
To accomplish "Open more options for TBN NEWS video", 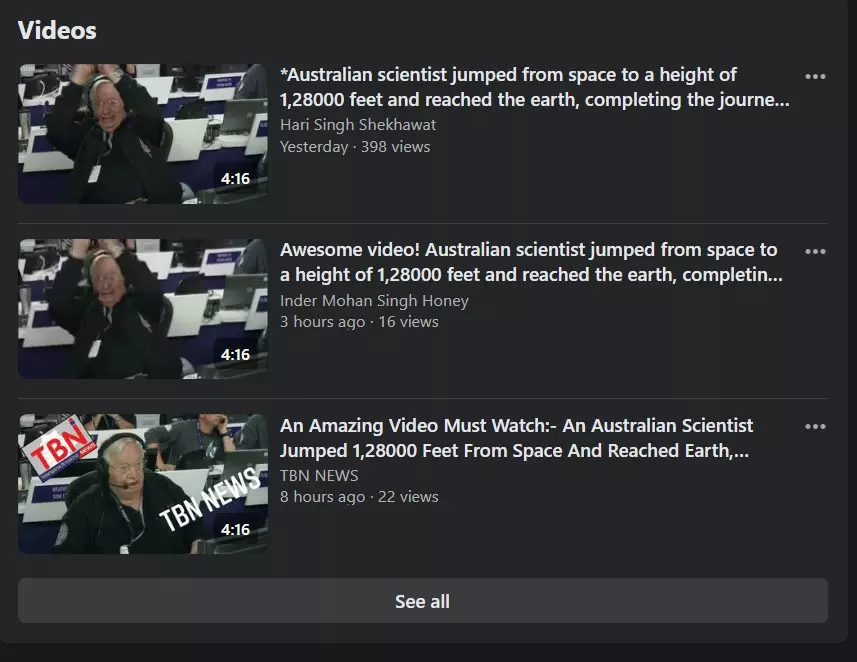I will pos(815,426).
